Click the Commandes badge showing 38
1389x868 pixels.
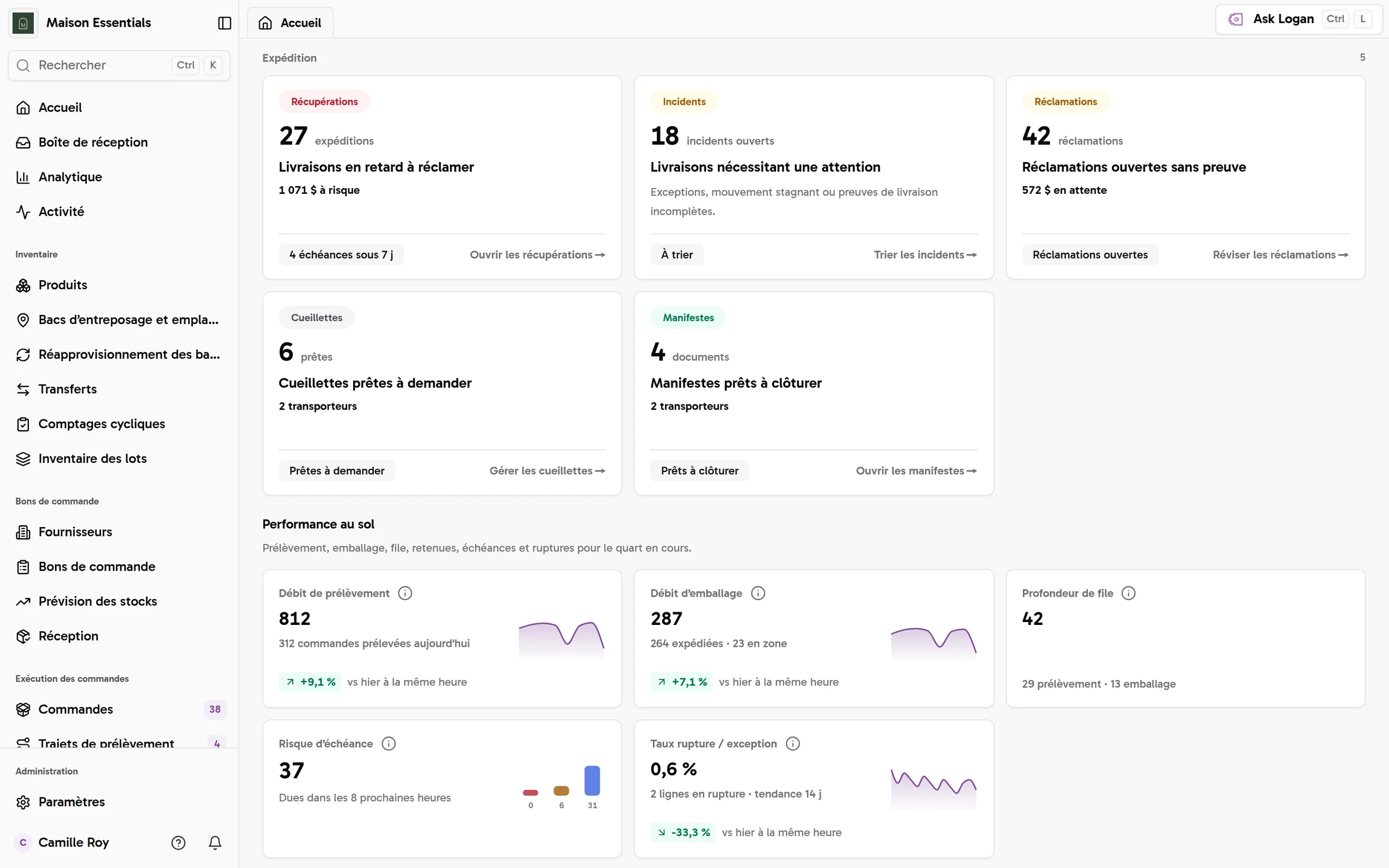pos(215,709)
